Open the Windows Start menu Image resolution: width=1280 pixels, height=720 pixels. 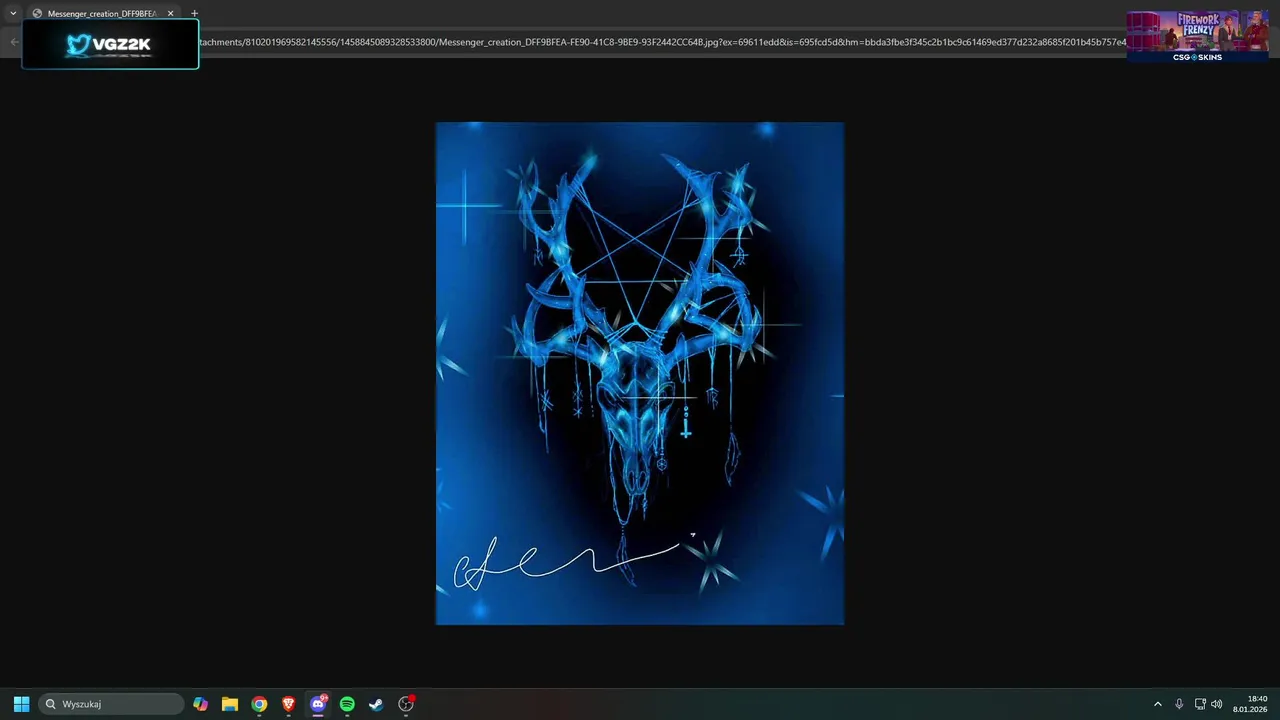21,704
